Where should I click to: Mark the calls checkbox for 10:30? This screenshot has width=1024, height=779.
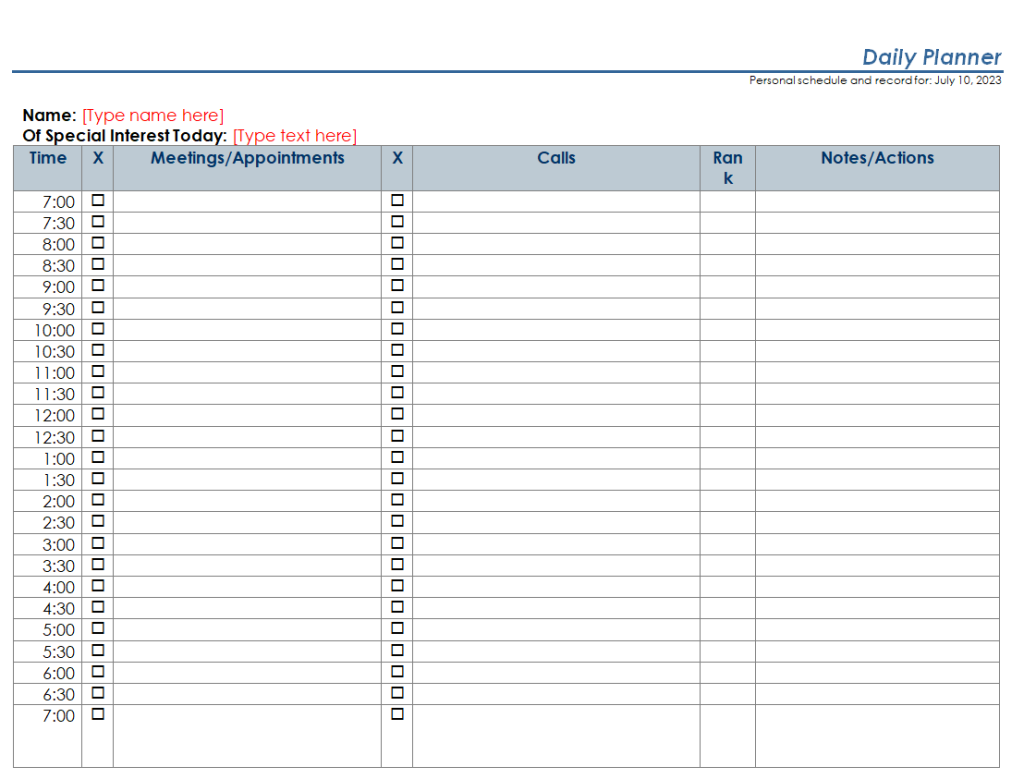coord(397,350)
